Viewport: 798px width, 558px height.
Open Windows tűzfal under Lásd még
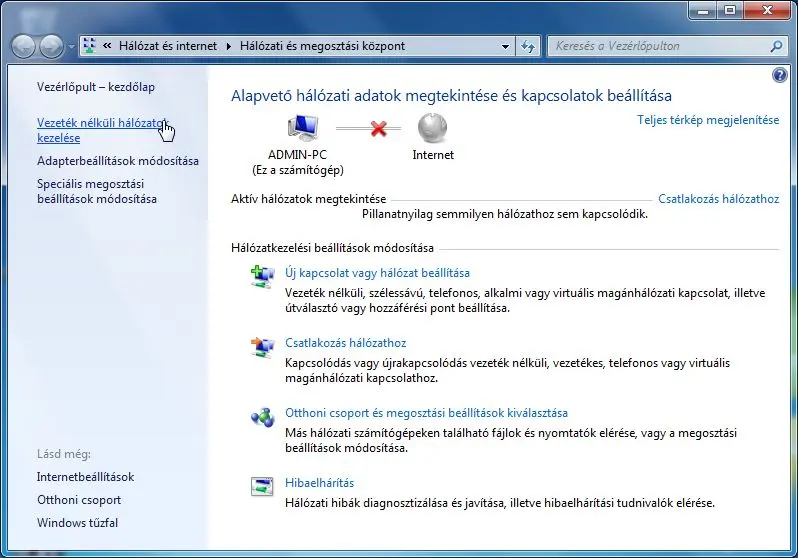(77, 523)
